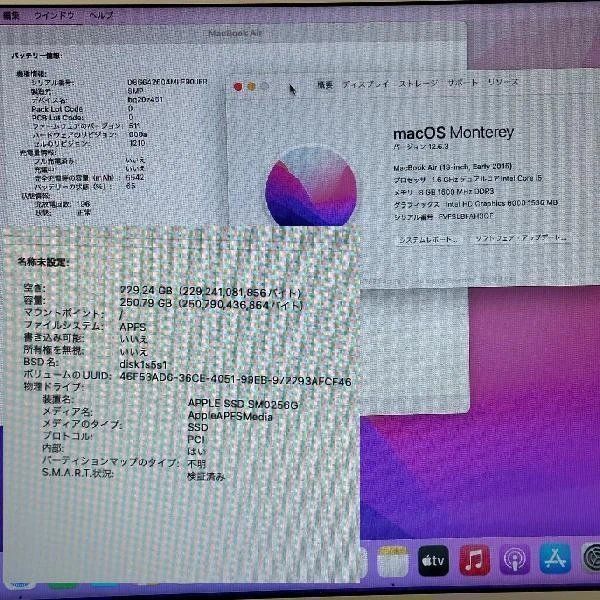
Task: Switch to the ストレージ tab
Action: click(x=418, y=83)
